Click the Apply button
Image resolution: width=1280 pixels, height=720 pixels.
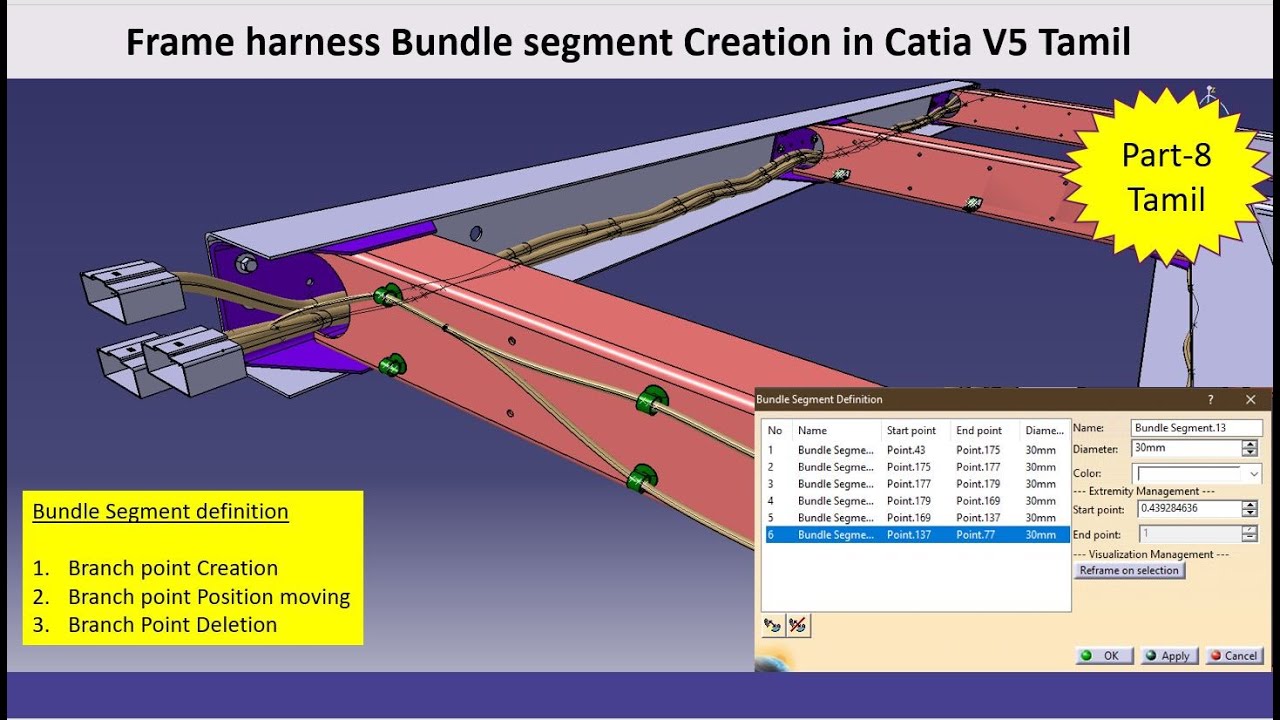(1169, 656)
